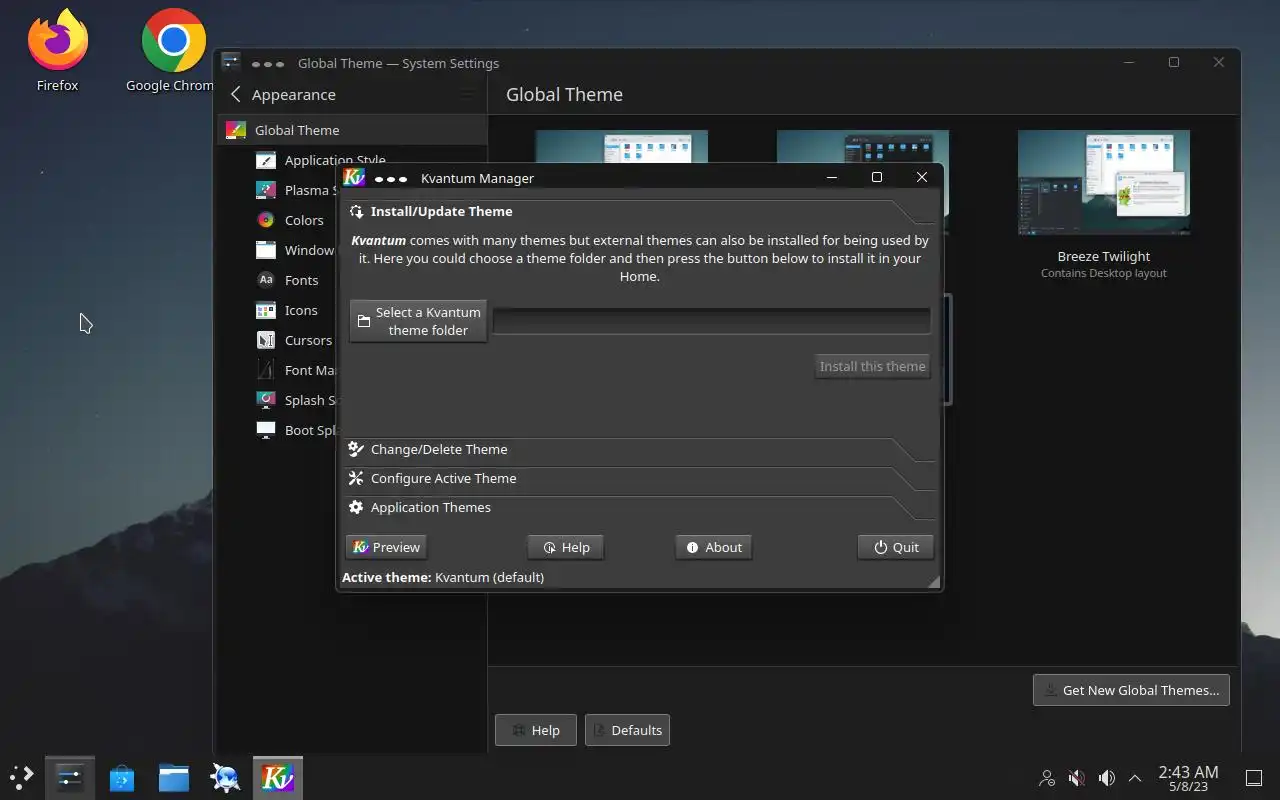This screenshot has width=1280, height=800.
Task: Click the Install this theme button
Action: pyautogui.click(x=872, y=366)
